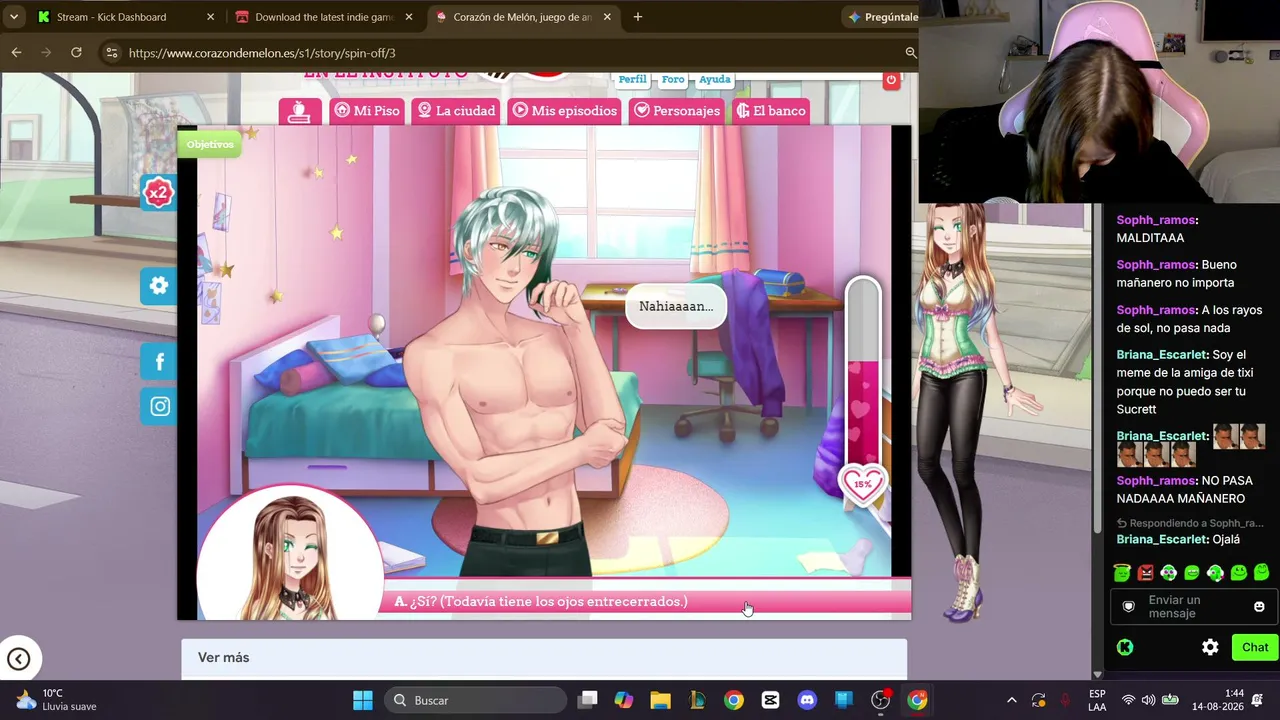Open Personajes menu

tap(677, 111)
